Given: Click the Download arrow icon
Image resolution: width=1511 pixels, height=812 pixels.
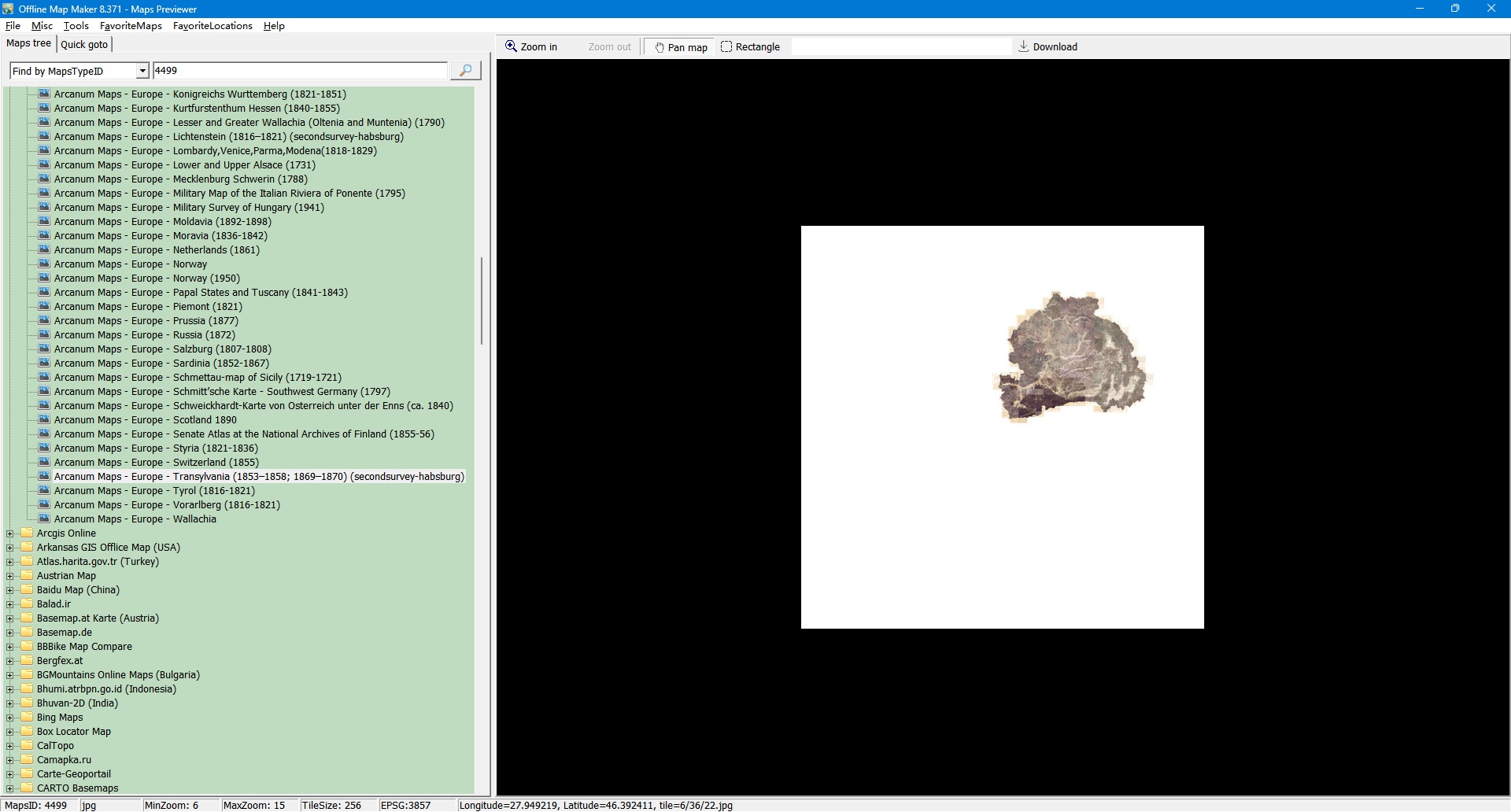Looking at the screenshot, I should point(1023,46).
